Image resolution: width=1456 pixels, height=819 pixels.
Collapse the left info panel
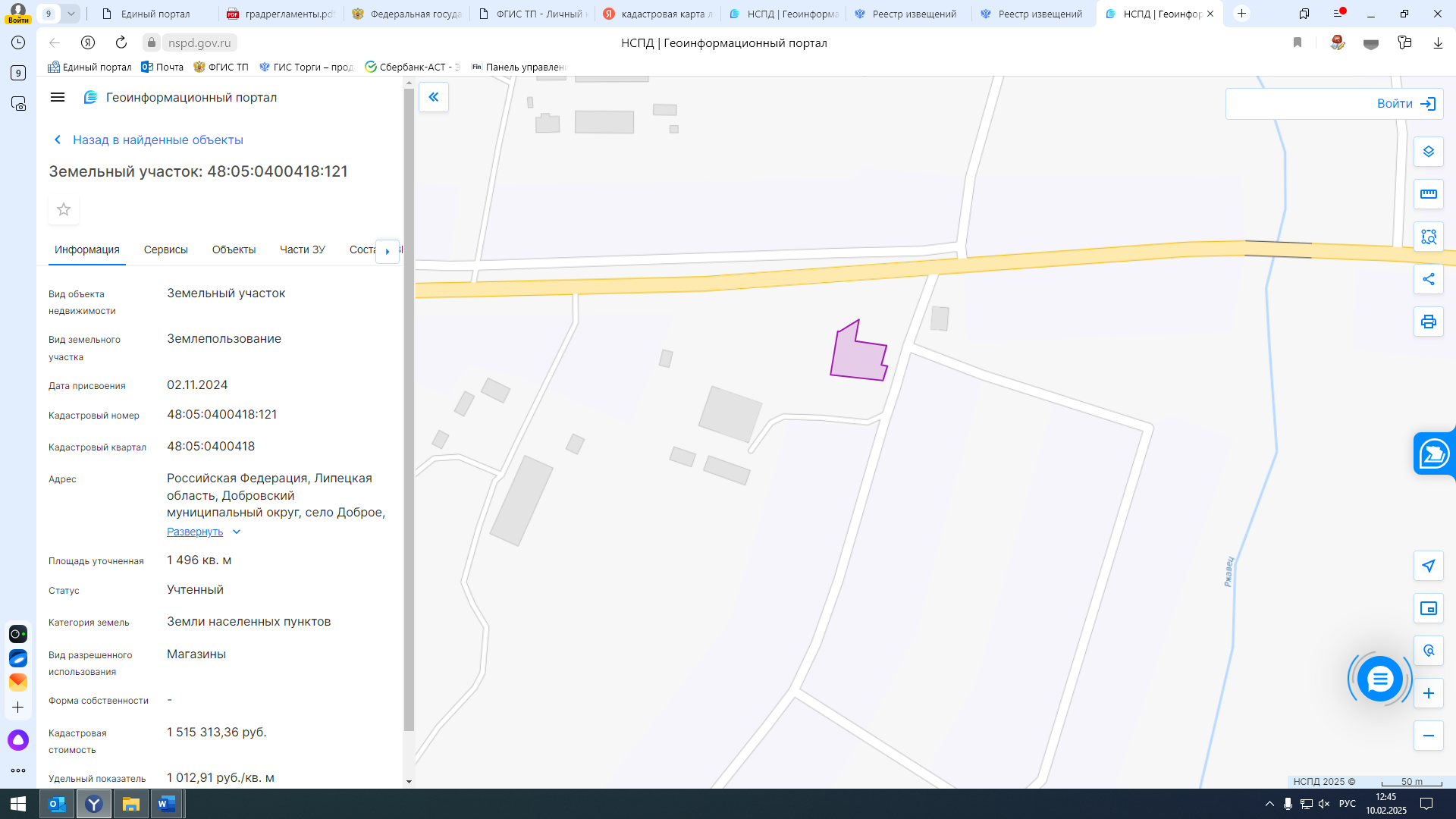[x=434, y=97]
